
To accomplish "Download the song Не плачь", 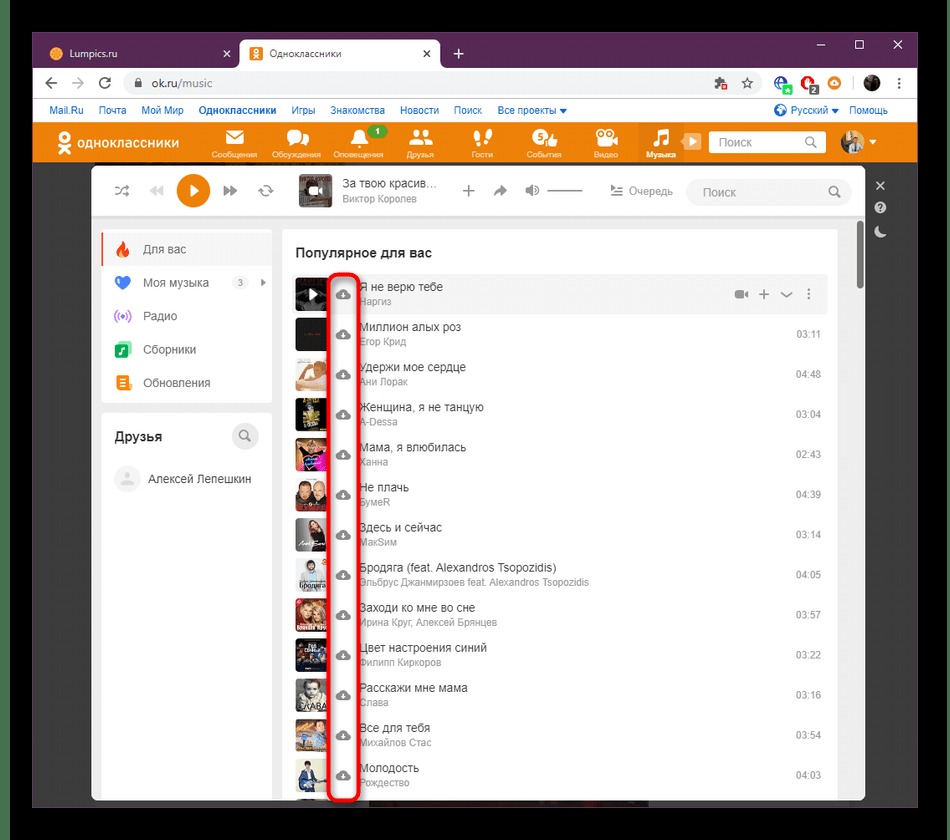I will coord(344,495).
